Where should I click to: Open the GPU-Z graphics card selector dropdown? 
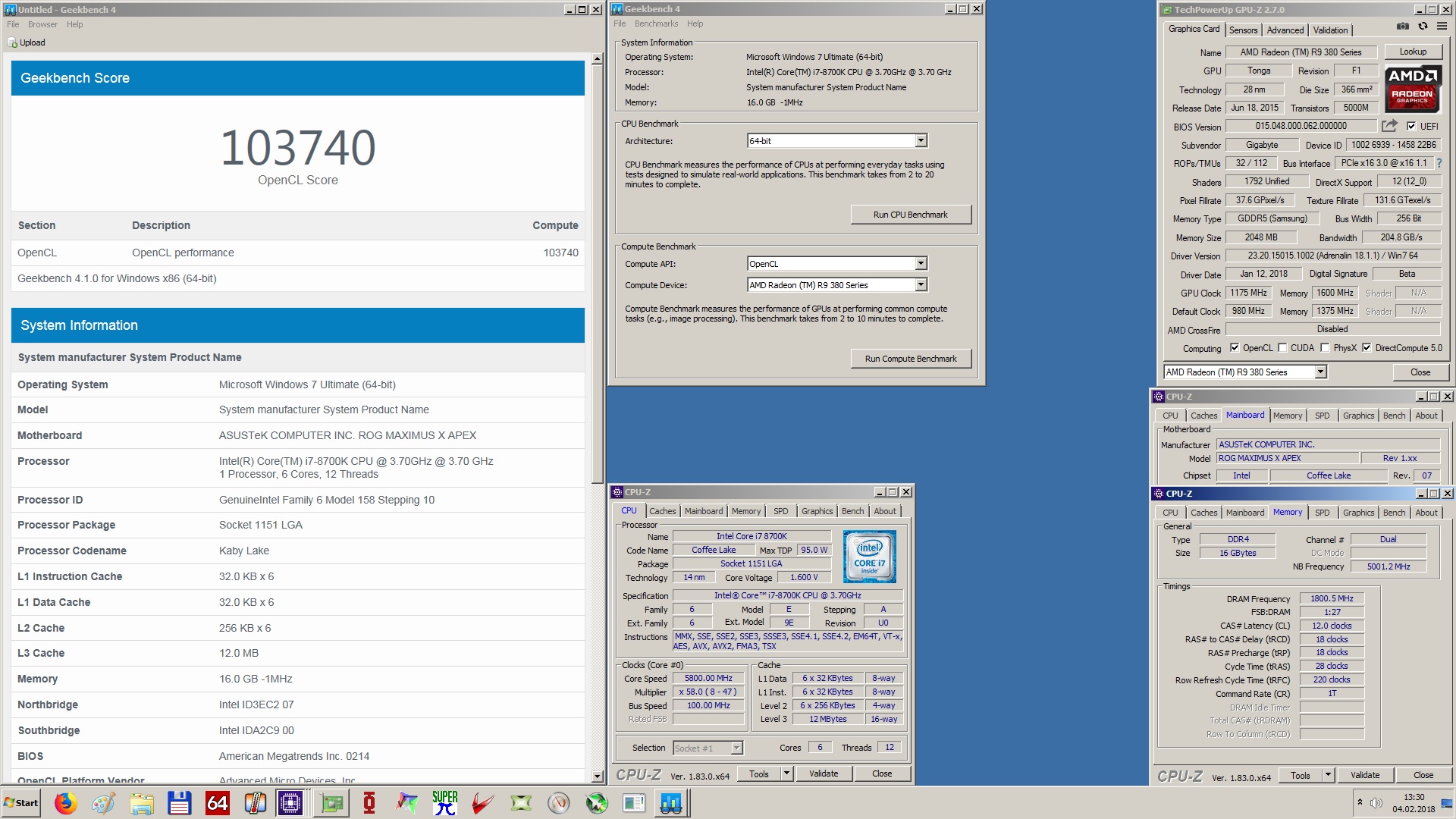1320,372
